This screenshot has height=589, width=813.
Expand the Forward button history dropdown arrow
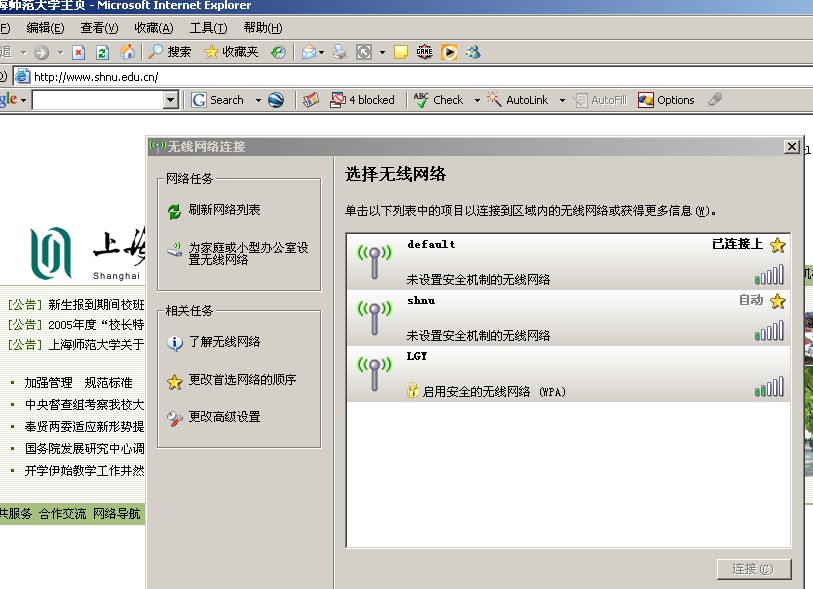pyautogui.click(x=60, y=52)
